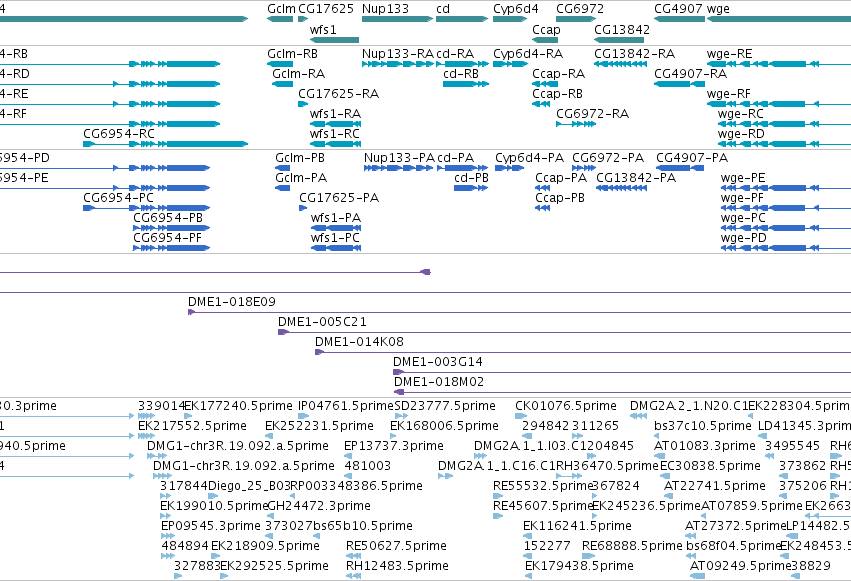Click the Gclm-RB transcript label

click(292, 54)
